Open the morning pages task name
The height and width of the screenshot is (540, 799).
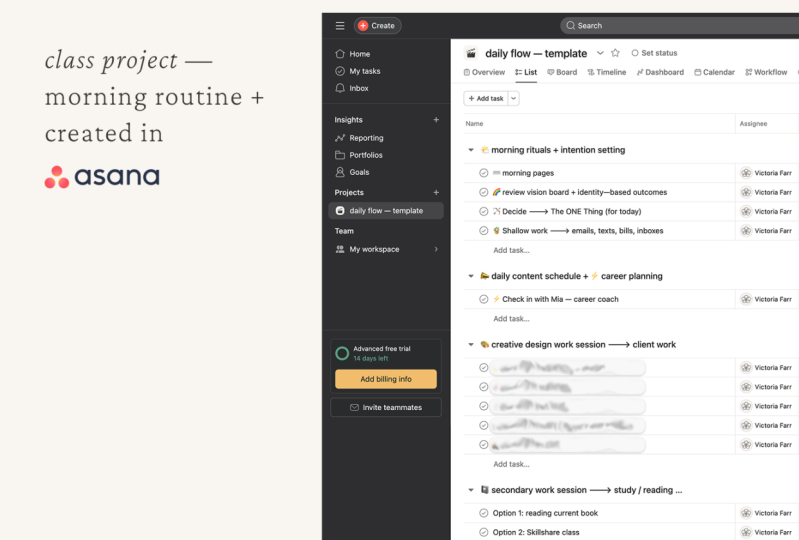click(528, 173)
